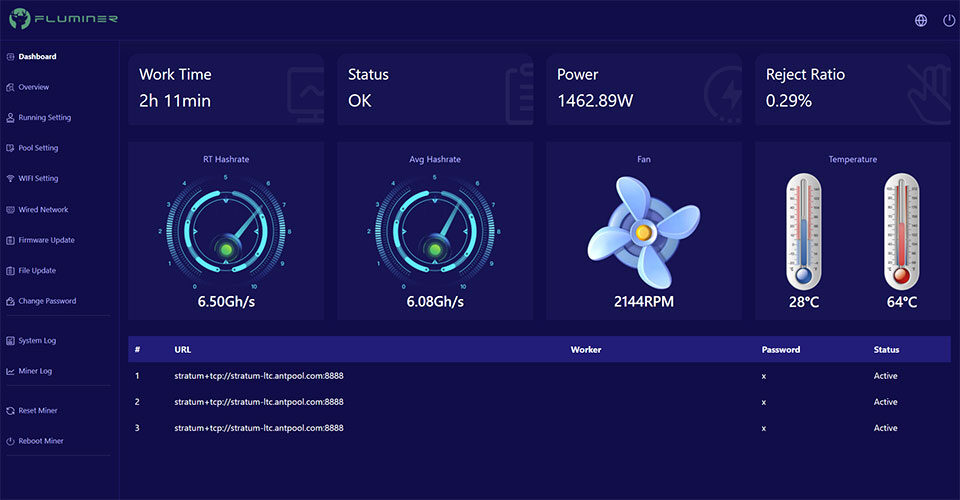Open the Miner Log
This screenshot has width=960, height=500.
pyautogui.click(x=35, y=371)
